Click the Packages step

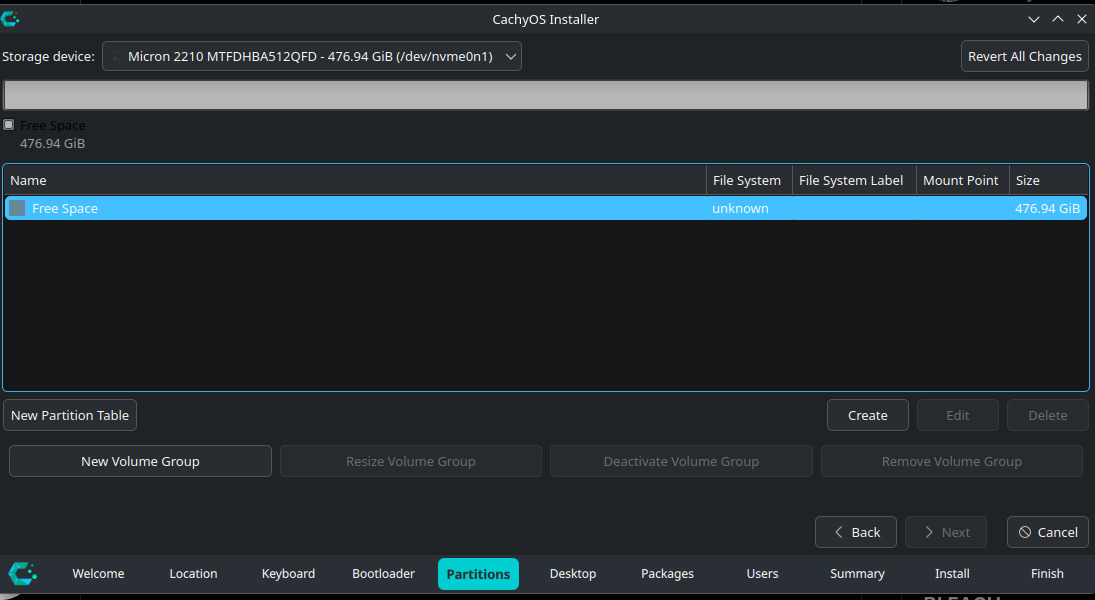[668, 573]
